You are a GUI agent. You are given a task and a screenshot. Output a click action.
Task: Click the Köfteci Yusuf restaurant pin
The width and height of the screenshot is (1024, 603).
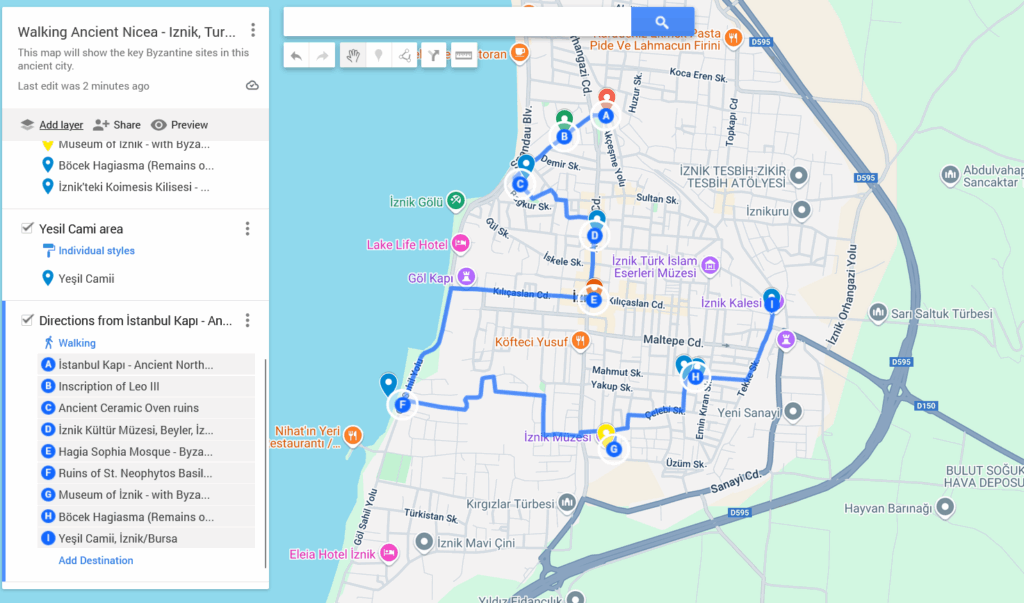(x=580, y=340)
